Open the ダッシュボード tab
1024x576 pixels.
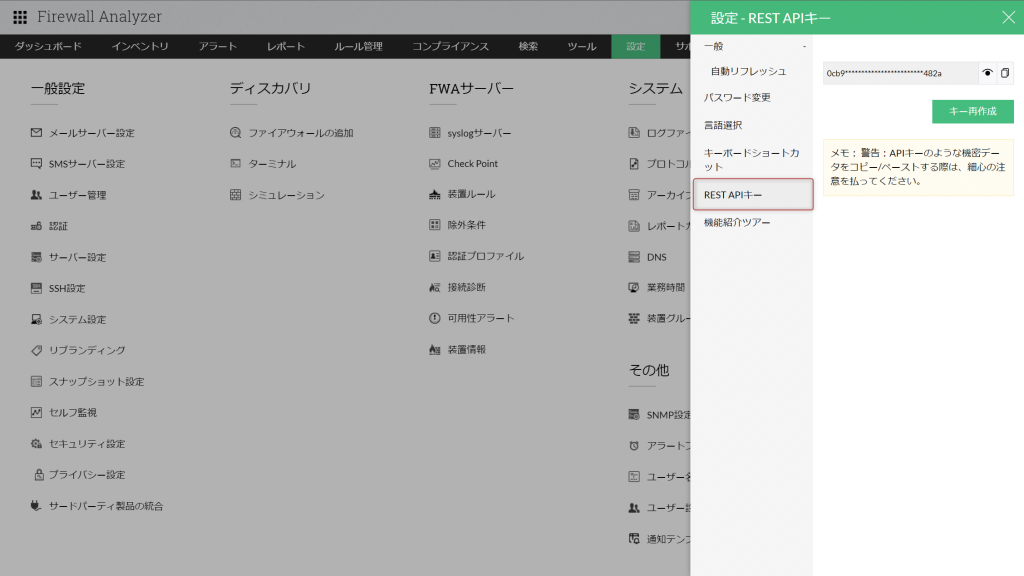pyautogui.click(x=48, y=46)
